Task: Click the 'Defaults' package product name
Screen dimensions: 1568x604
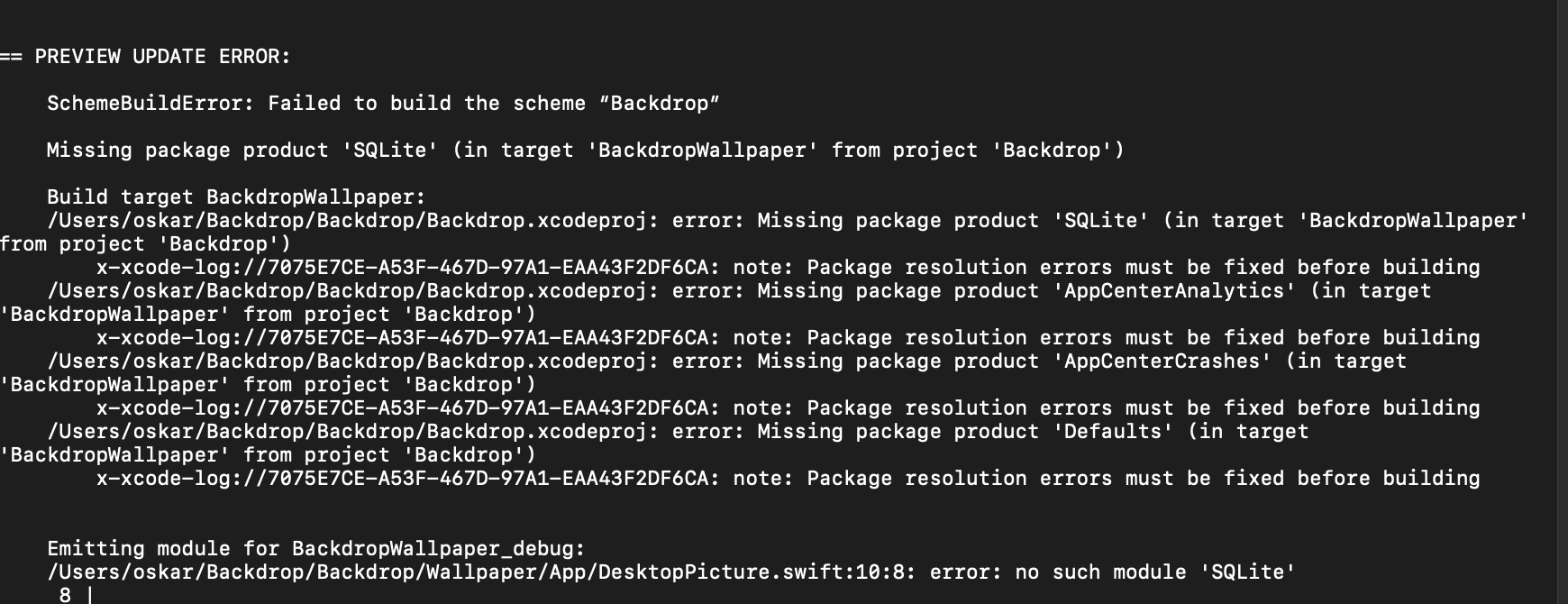Action: 1114,432
